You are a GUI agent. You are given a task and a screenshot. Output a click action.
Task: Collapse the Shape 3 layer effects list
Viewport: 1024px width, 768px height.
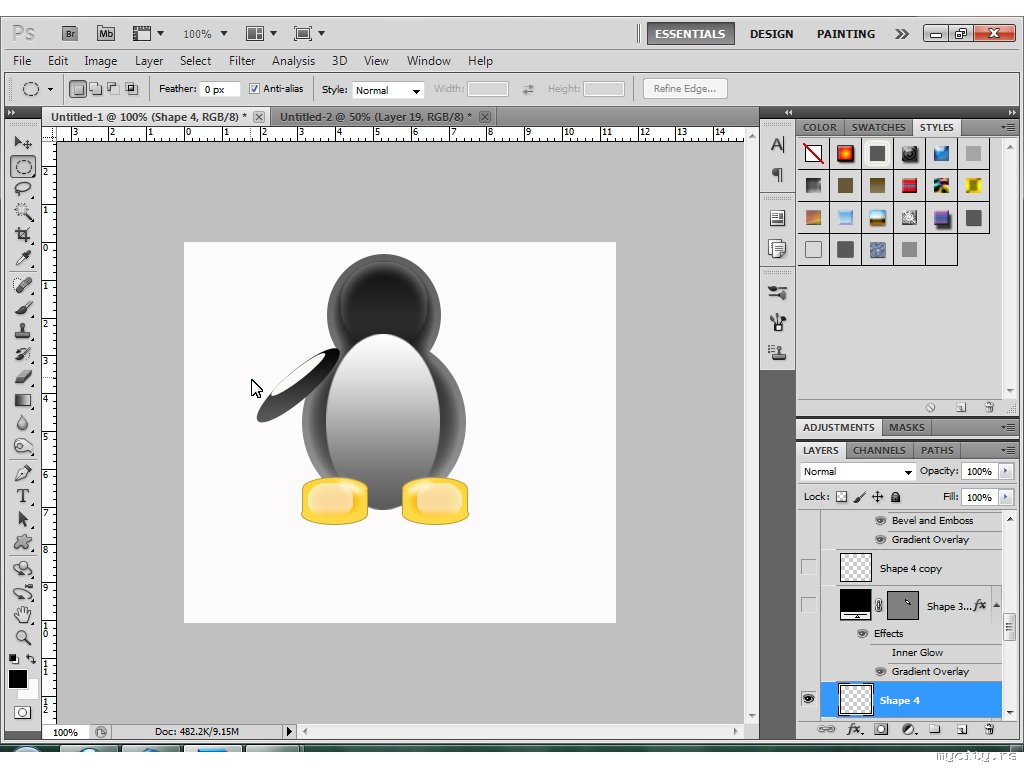(996, 606)
